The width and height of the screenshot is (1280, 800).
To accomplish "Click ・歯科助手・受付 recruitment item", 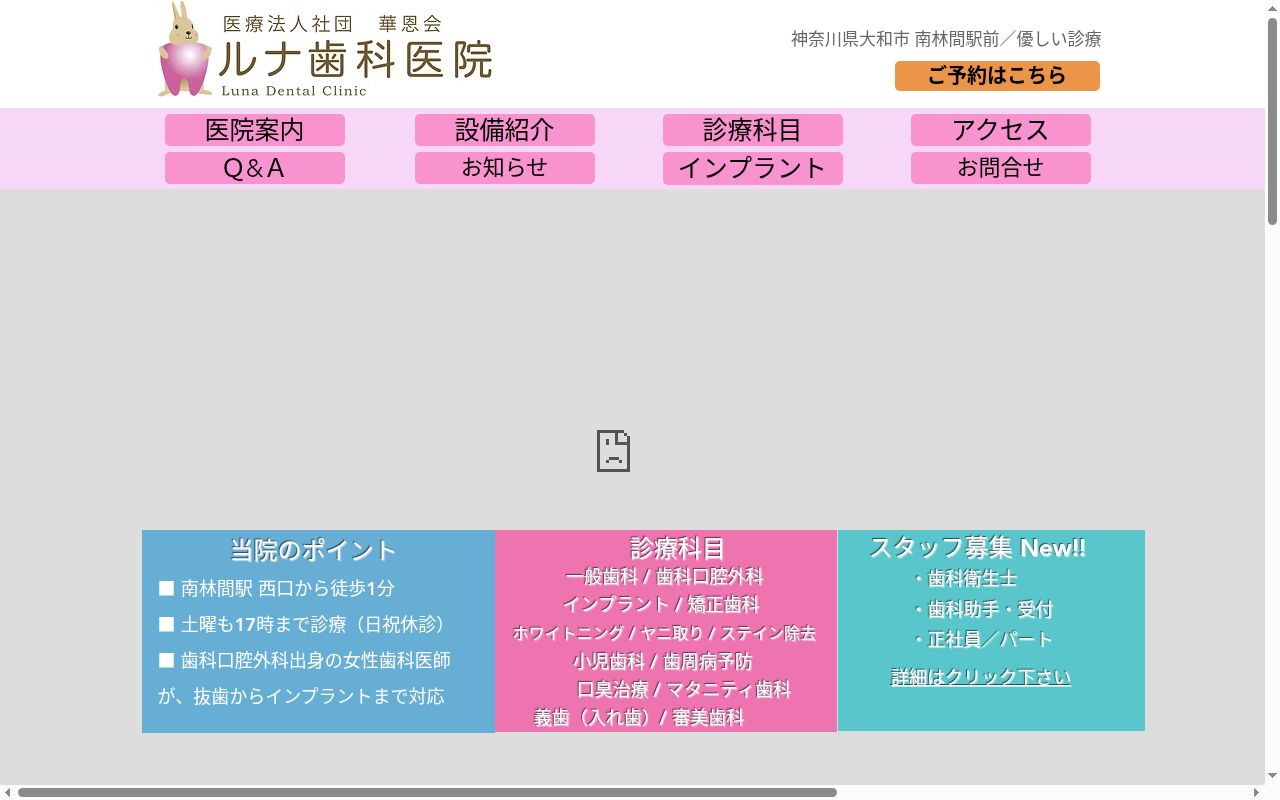I will (x=981, y=609).
